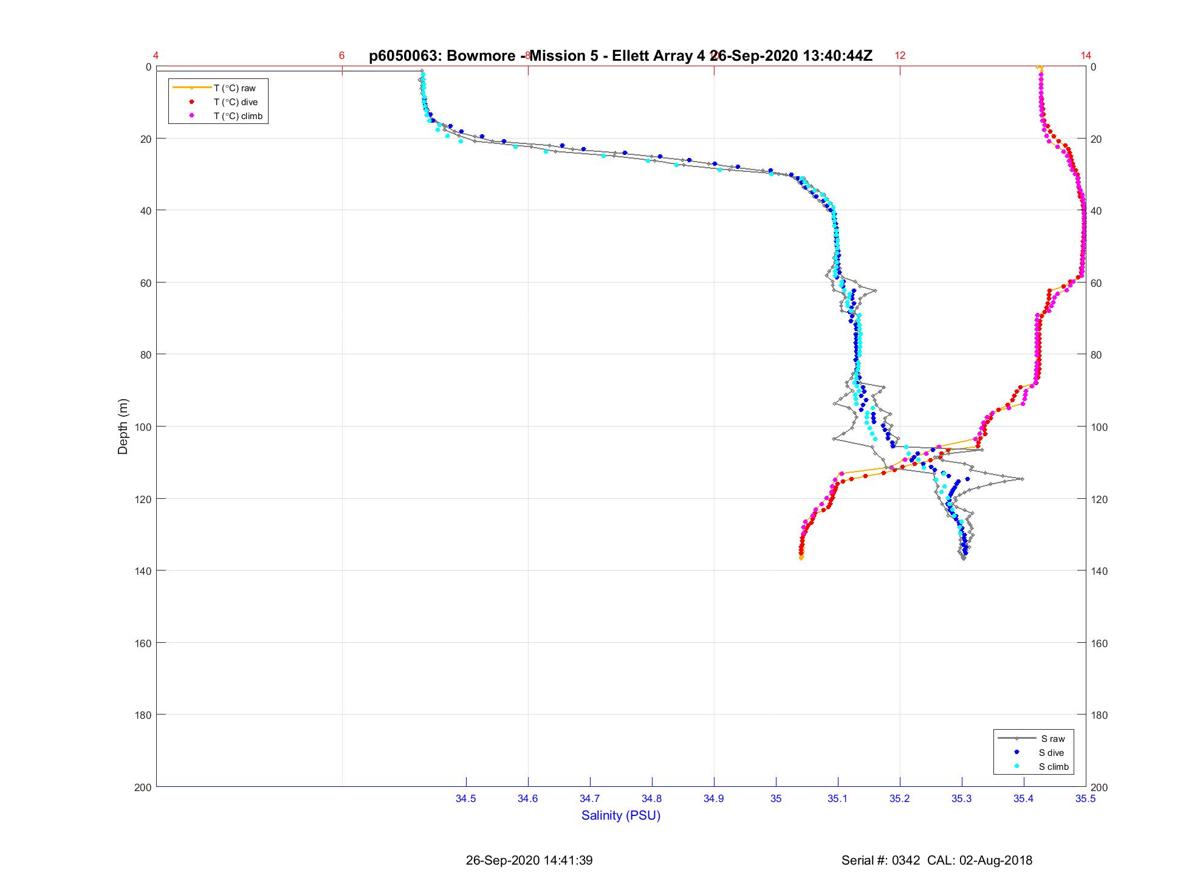
Task: Click depth tick 100 on the right axis
Action: coord(1100,427)
